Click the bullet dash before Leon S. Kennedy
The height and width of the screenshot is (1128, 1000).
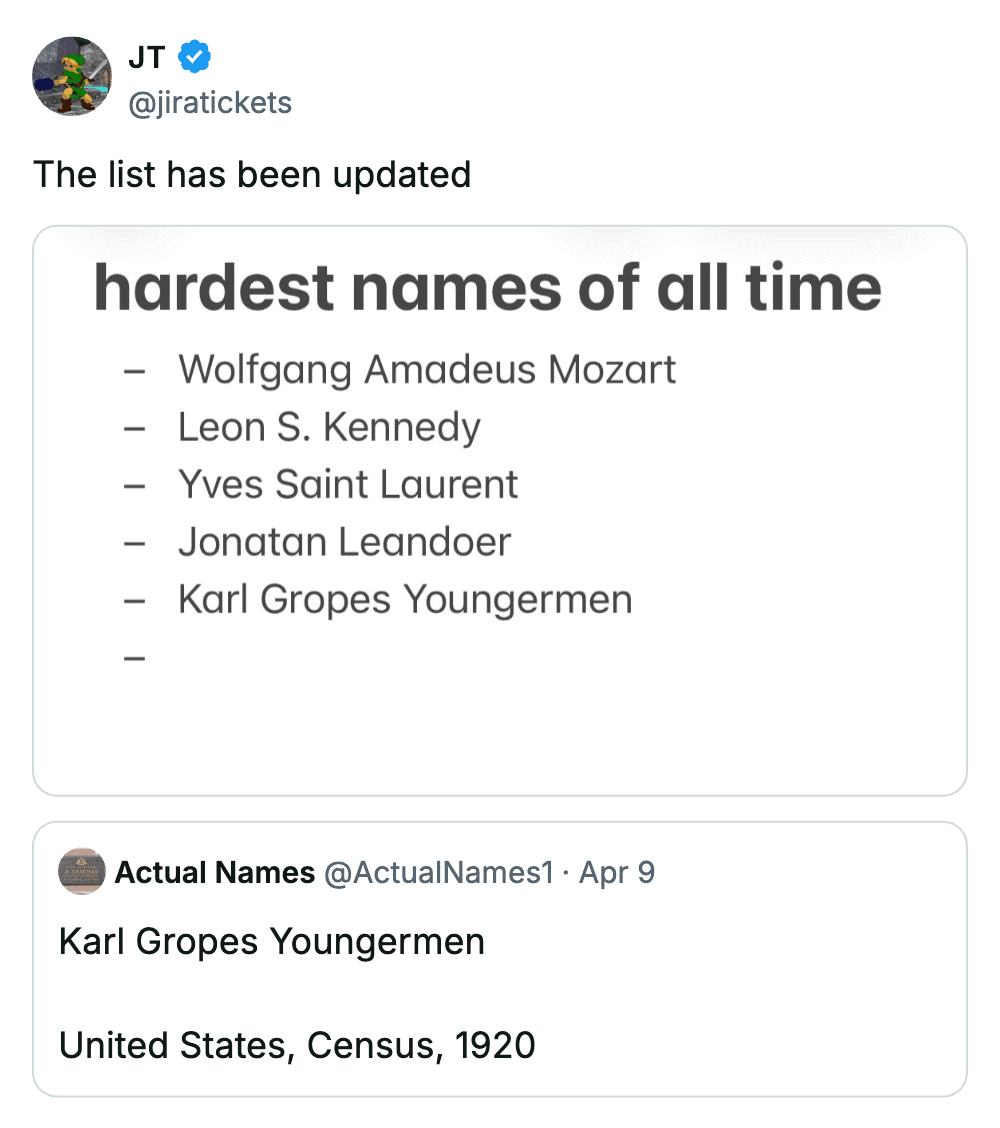135,429
